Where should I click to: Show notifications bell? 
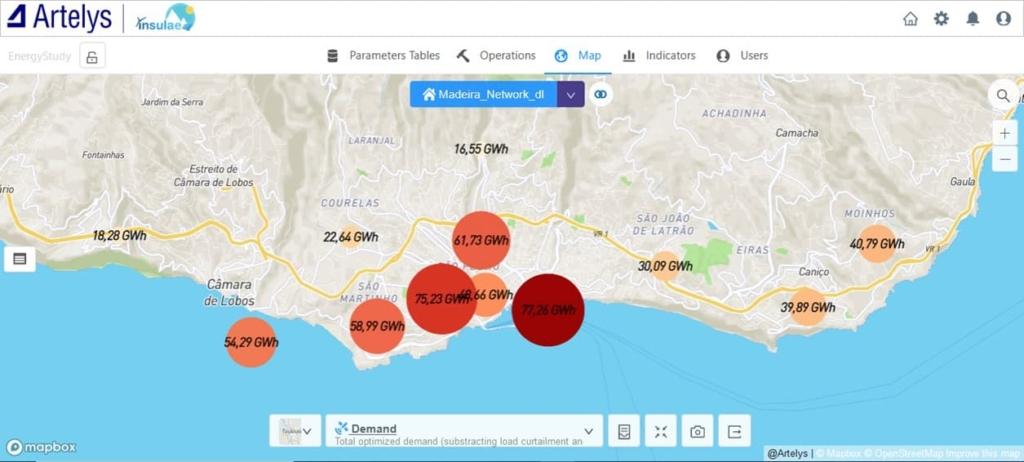(972, 18)
